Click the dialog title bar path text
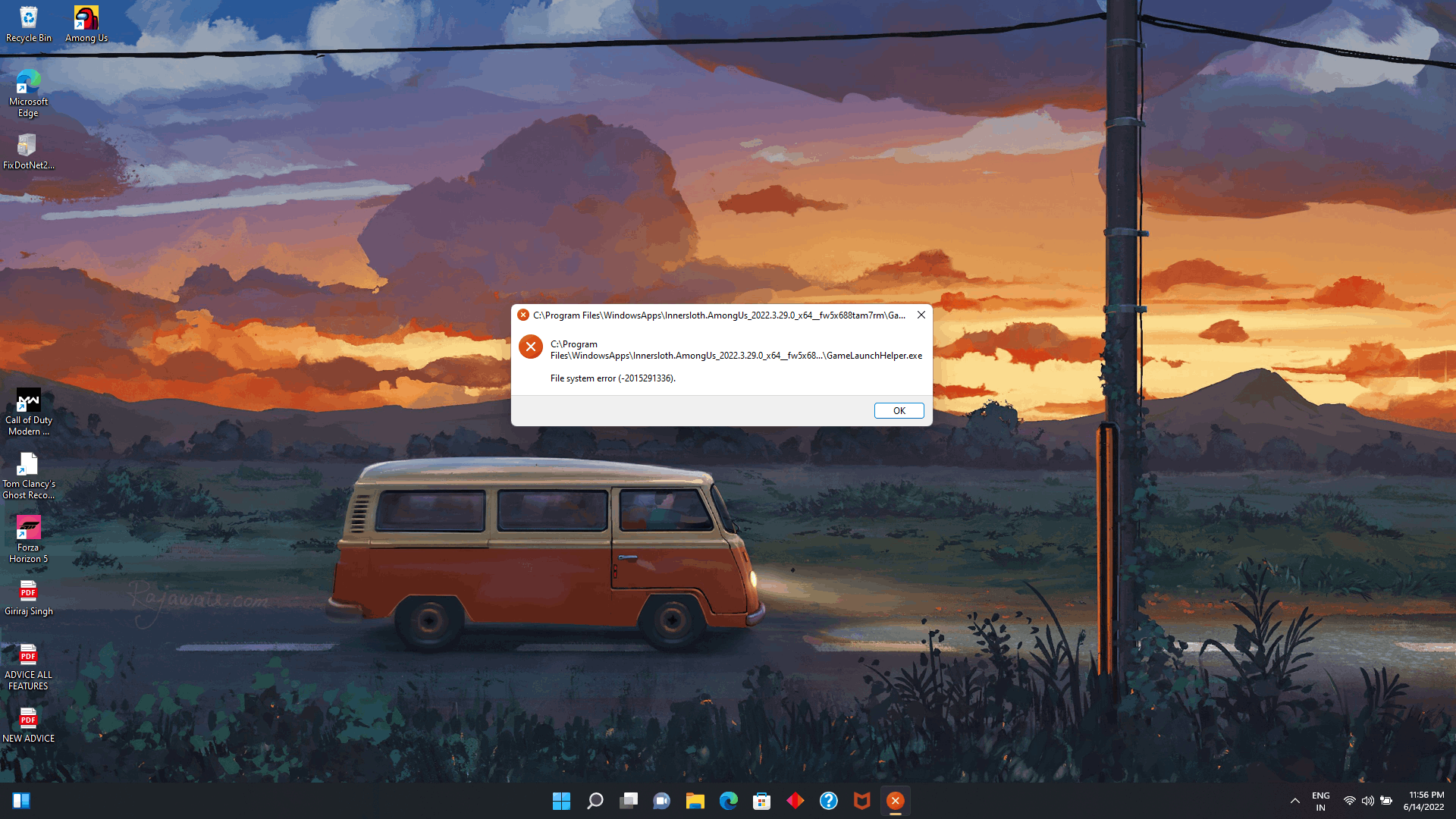The width and height of the screenshot is (1456, 819). pyautogui.click(x=719, y=315)
